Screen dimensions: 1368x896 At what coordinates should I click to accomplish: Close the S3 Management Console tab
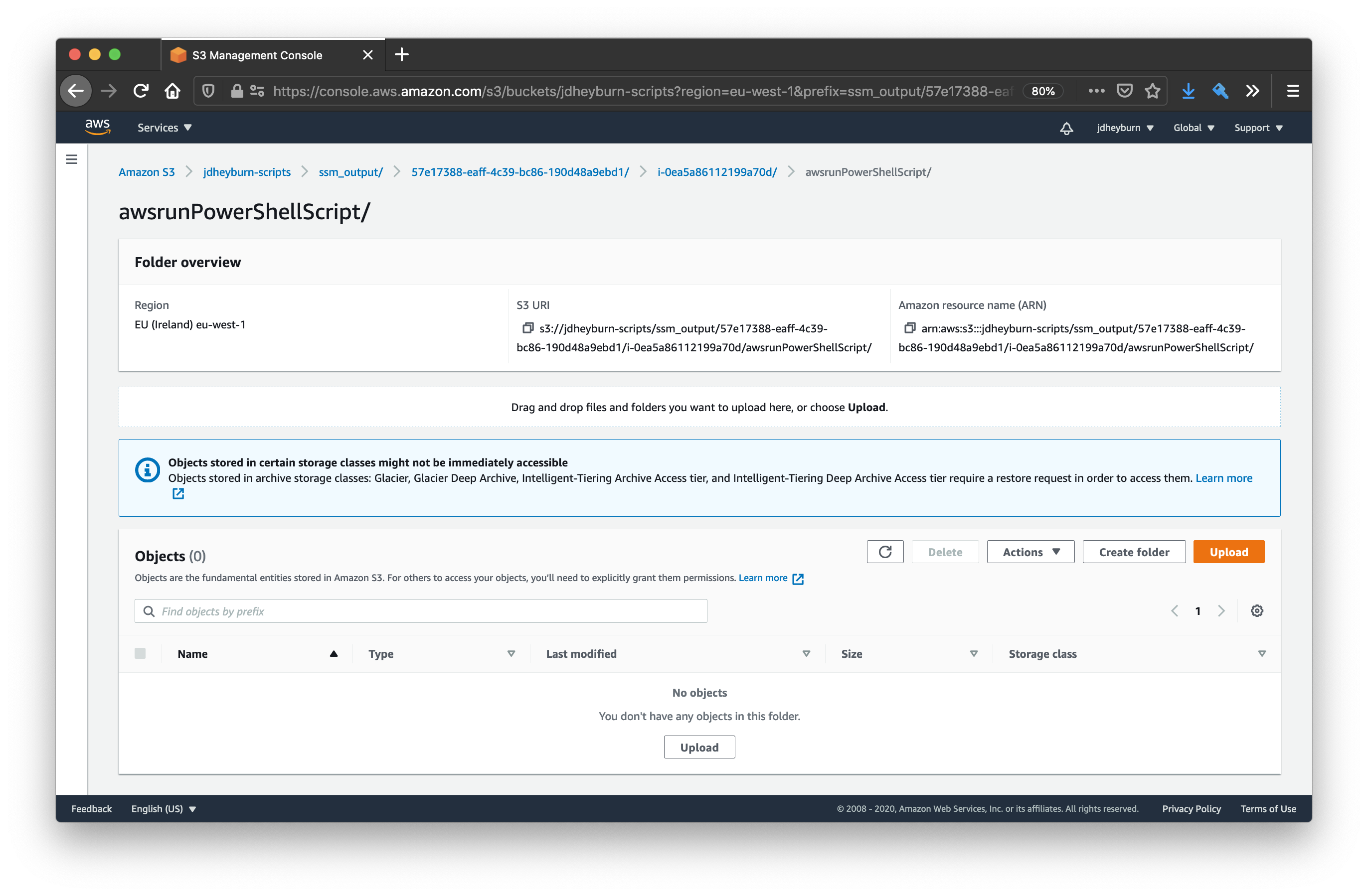pos(368,55)
